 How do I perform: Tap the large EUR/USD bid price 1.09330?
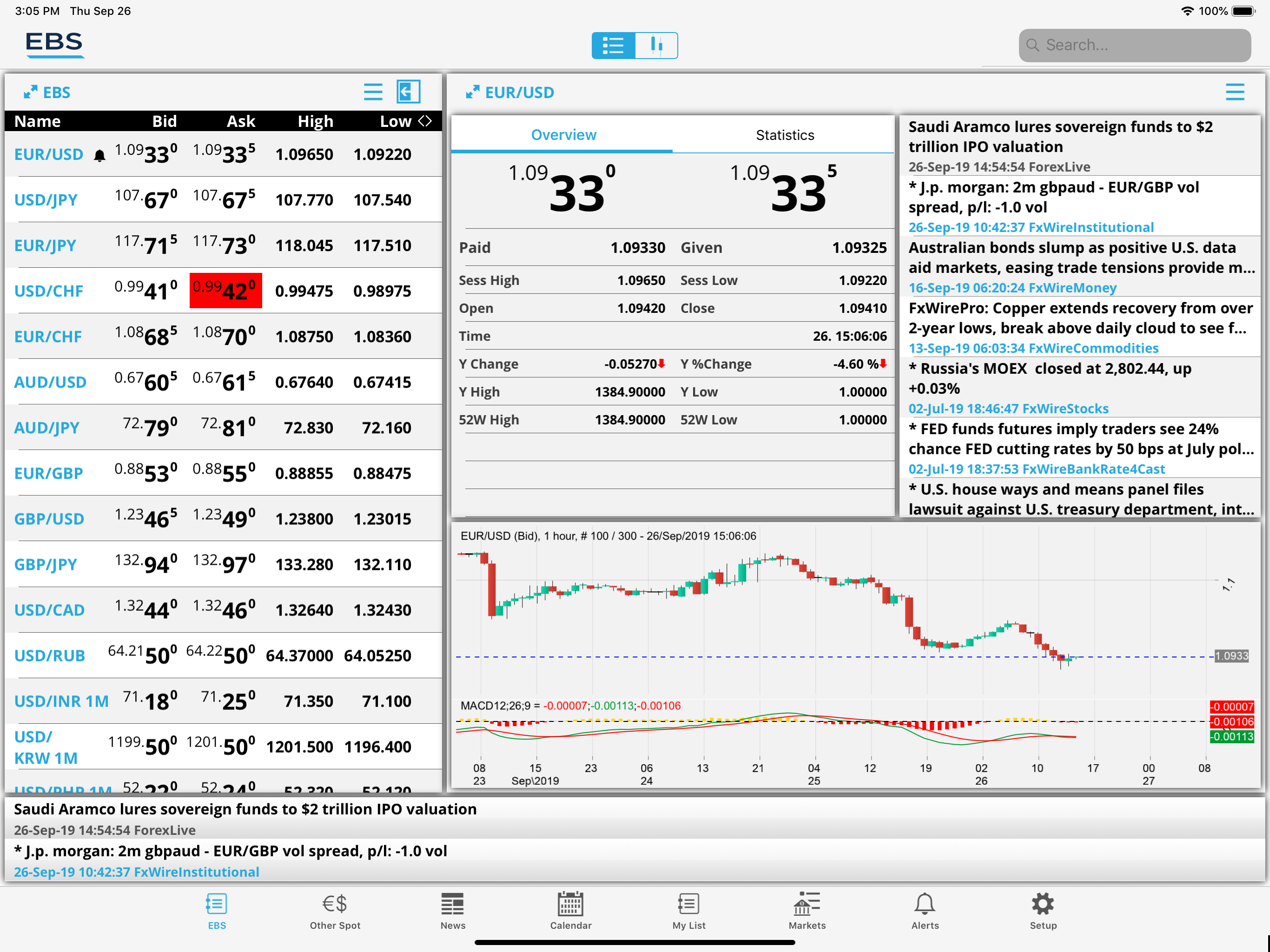pos(562,188)
